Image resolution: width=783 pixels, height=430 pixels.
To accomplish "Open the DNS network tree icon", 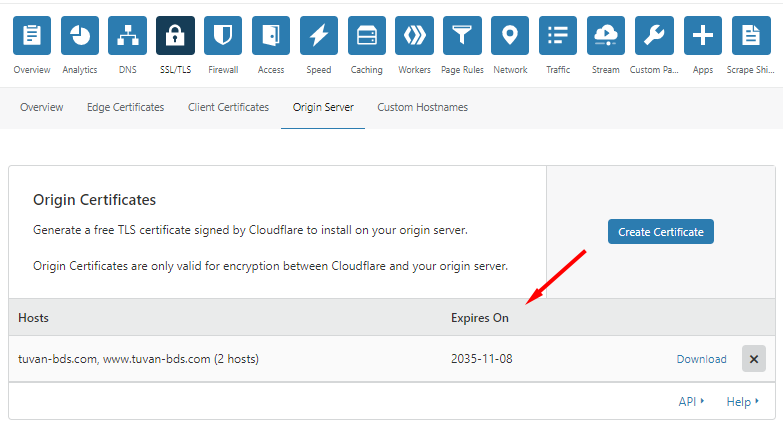I will pyautogui.click(x=127, y=35).
